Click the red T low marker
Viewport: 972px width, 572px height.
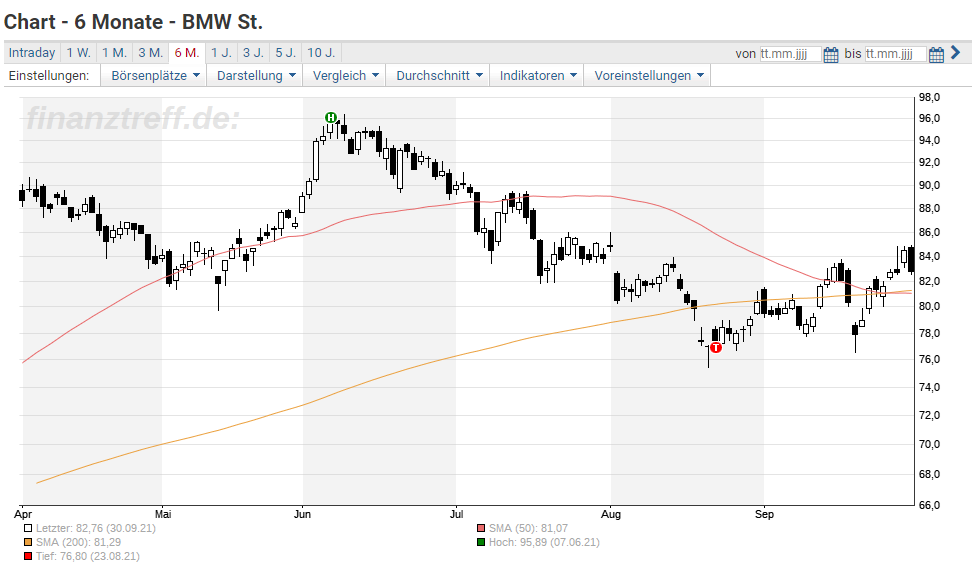pos(716,348)
